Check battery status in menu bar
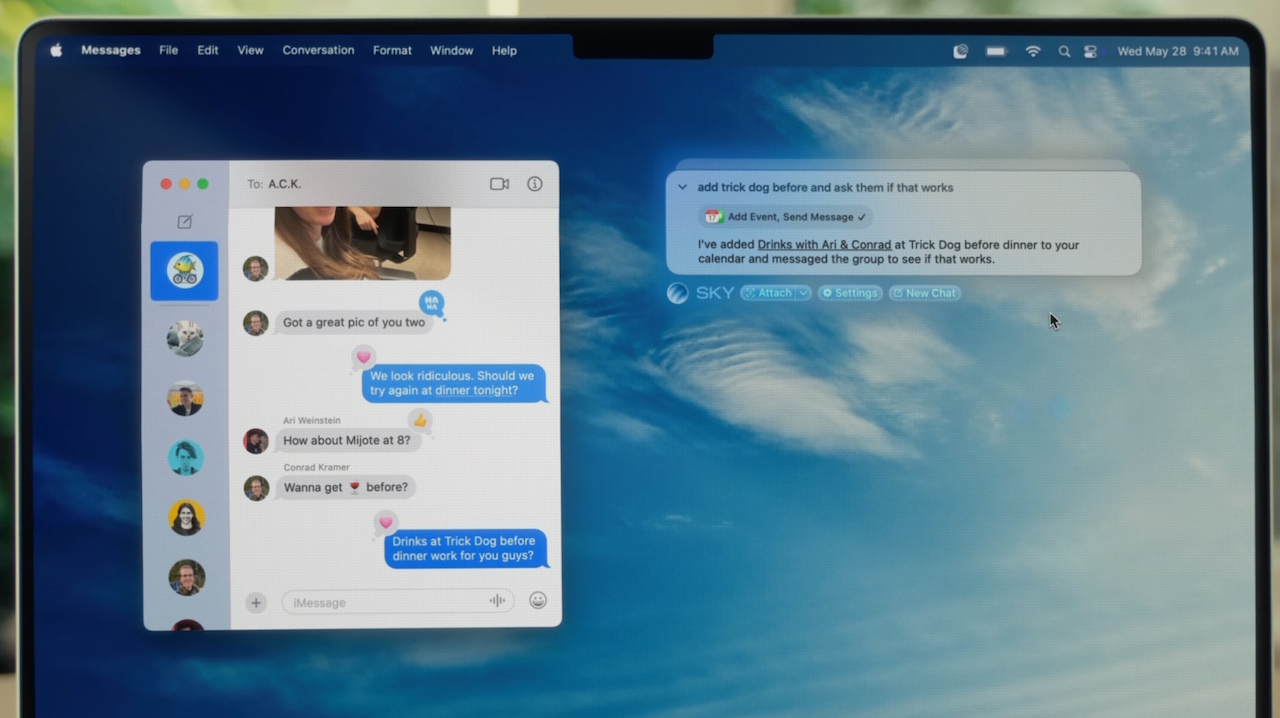 pos(996,51)
